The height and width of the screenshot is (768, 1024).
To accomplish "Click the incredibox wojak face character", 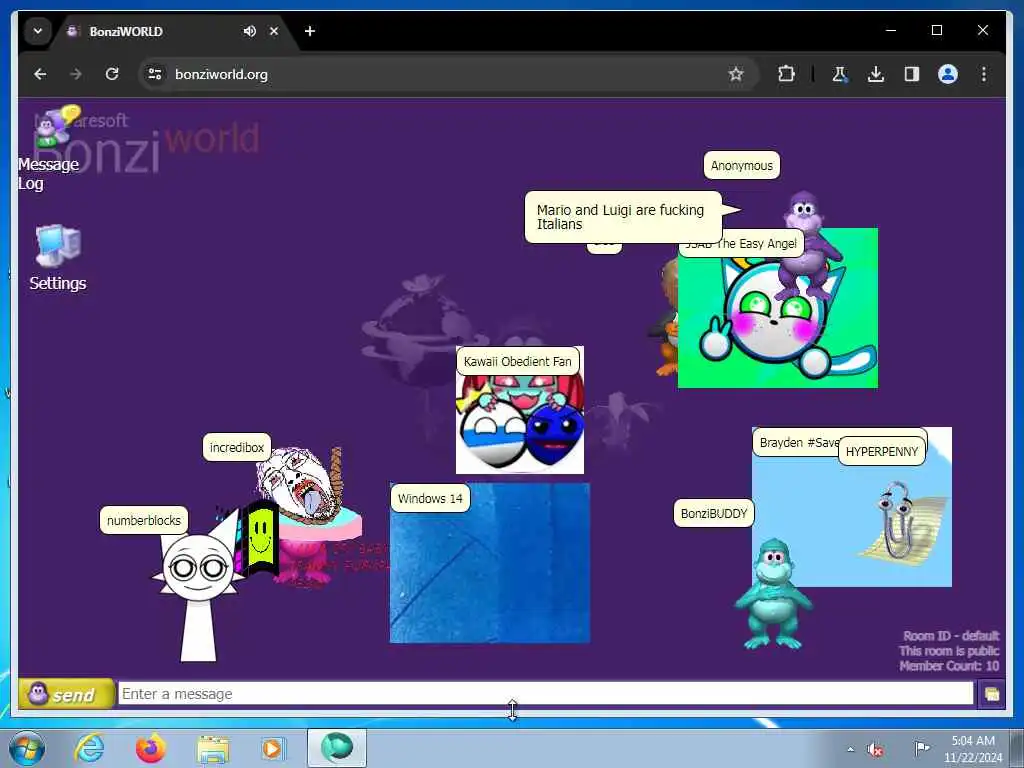I will tap(302, 485).
